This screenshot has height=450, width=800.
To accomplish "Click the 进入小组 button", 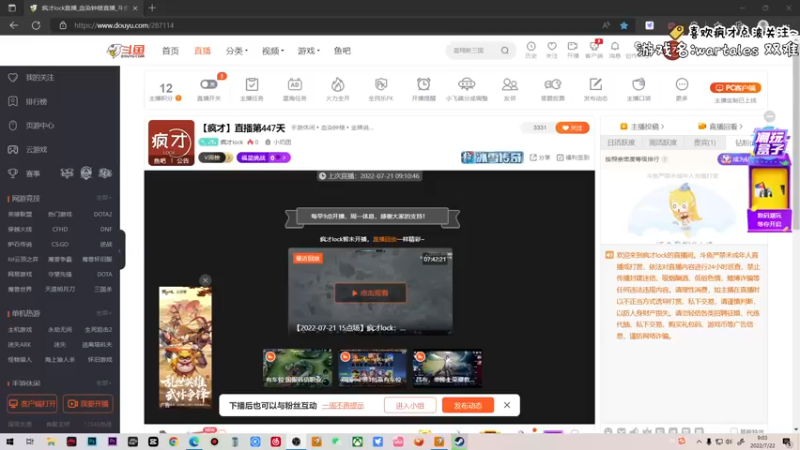I will (x=410, y=406).
